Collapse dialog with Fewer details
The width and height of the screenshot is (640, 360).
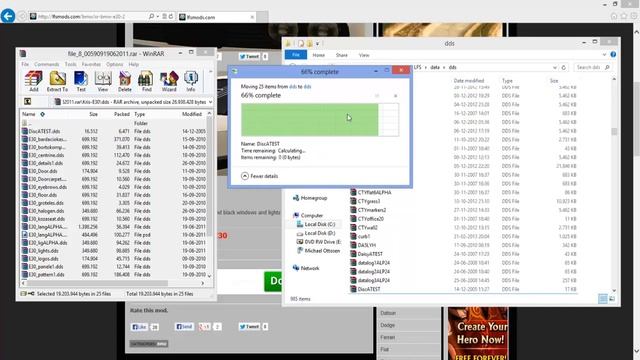[260, 176]
